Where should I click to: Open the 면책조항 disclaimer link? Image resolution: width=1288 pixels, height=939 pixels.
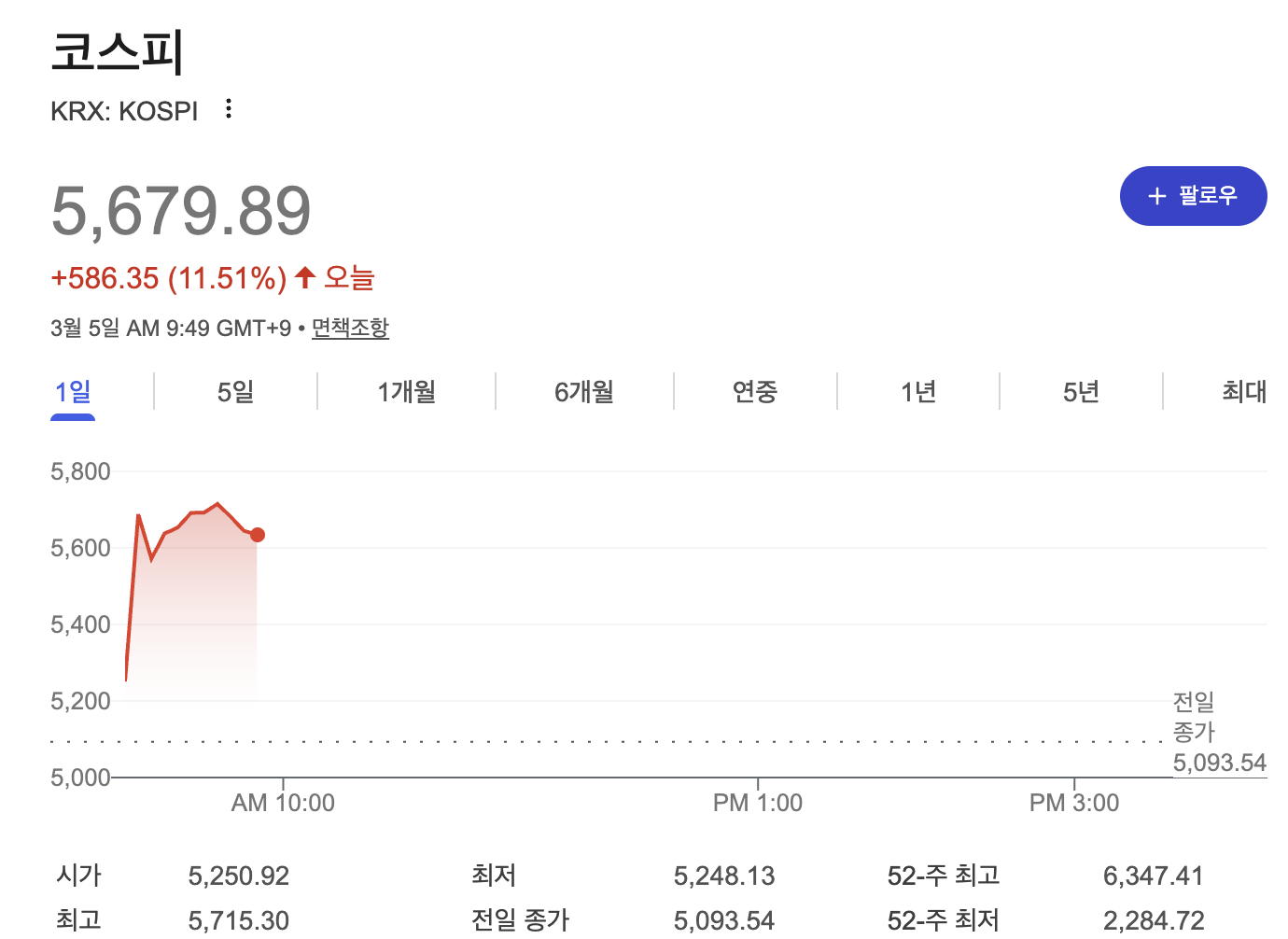(x=350, y=328)
